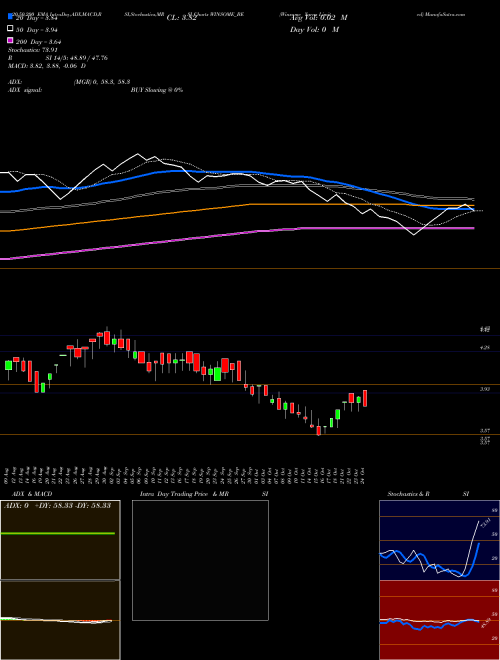The image size is (500, 660).
Task: Click the magenta 200 Day legend swatch
Action: (11, 41)
